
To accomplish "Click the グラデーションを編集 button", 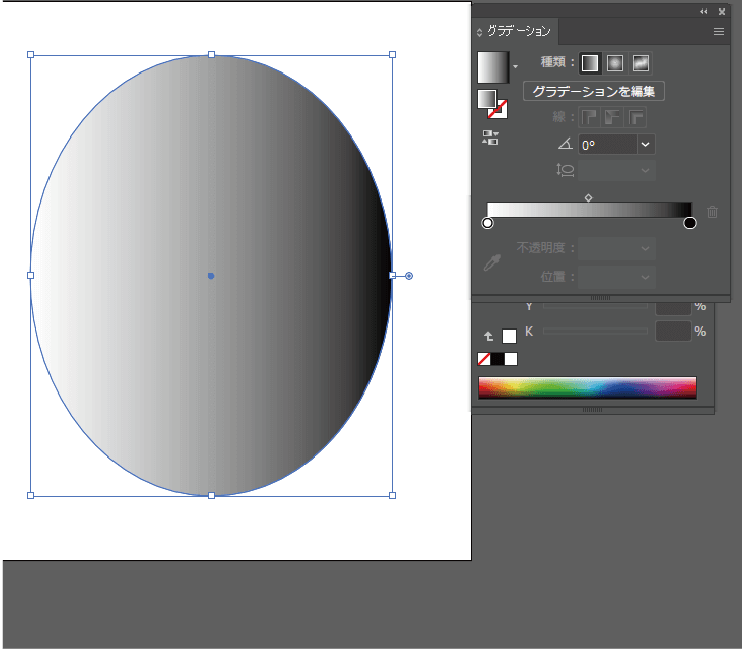I will tap(593, 91).
